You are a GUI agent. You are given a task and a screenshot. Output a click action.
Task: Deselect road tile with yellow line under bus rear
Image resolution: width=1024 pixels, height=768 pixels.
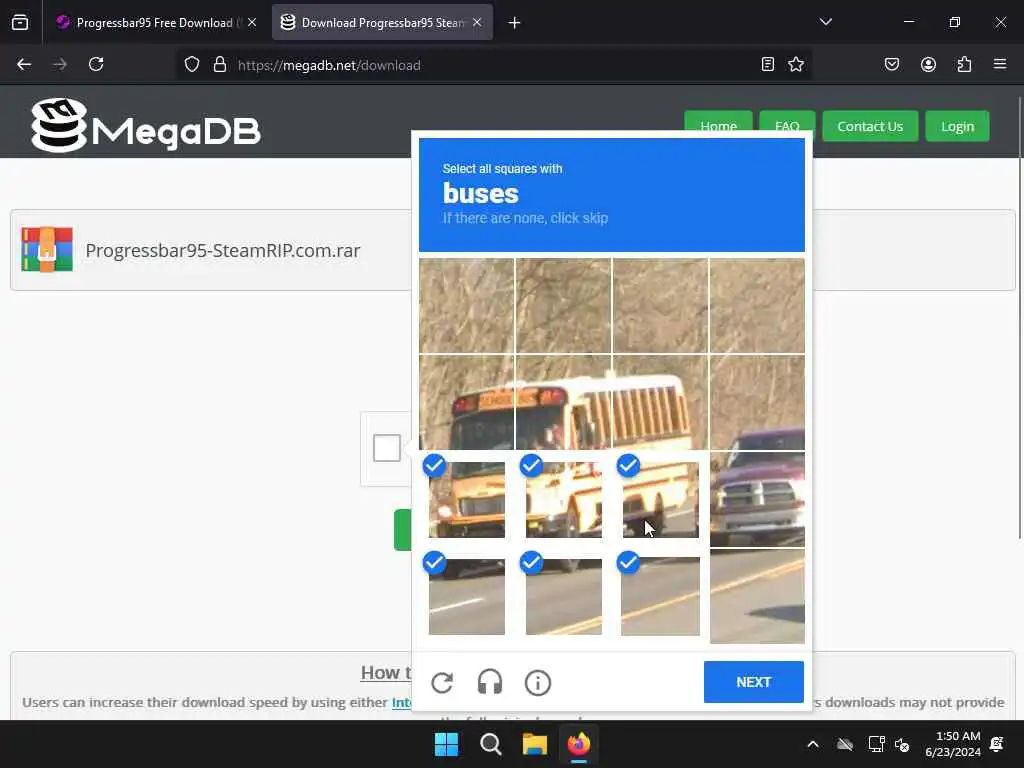(x=660, y=596)
